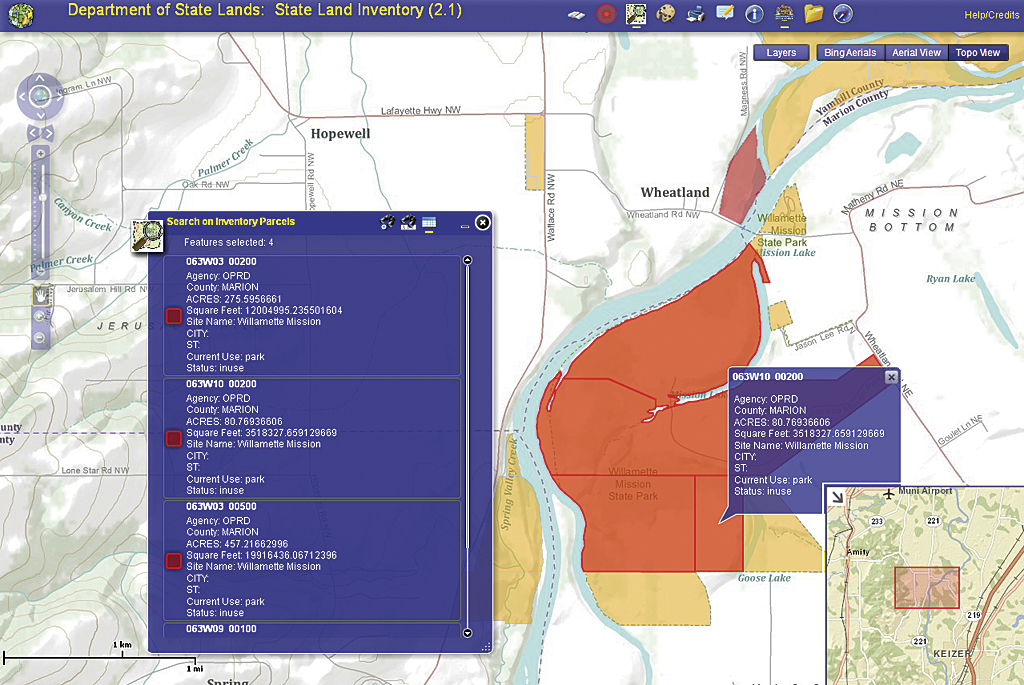Click the Search on Inventory Parcels widget icon

click(x=147, y=236)
